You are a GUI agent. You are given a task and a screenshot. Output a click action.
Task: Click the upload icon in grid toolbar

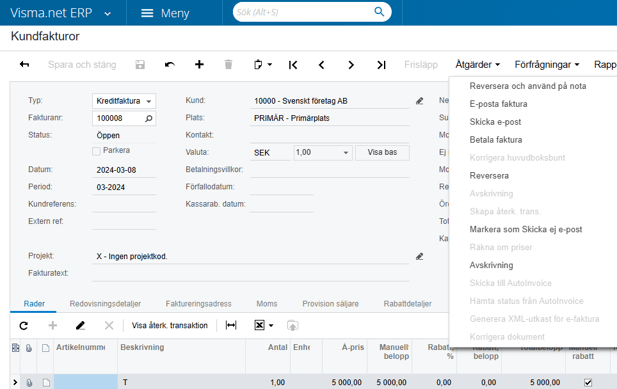292,325
